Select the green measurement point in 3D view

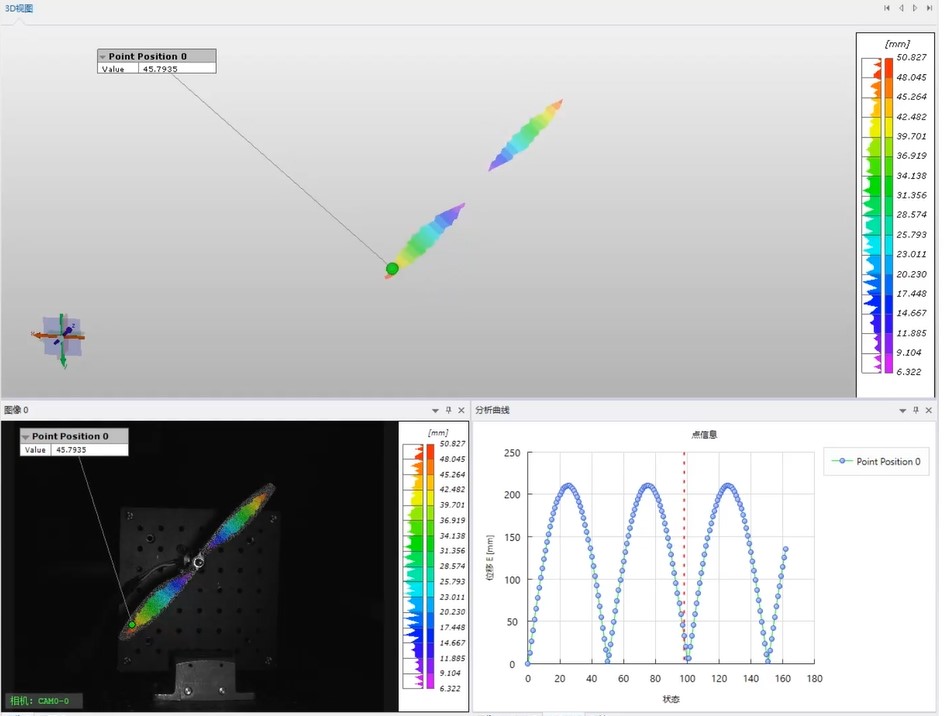pos(392,268)
